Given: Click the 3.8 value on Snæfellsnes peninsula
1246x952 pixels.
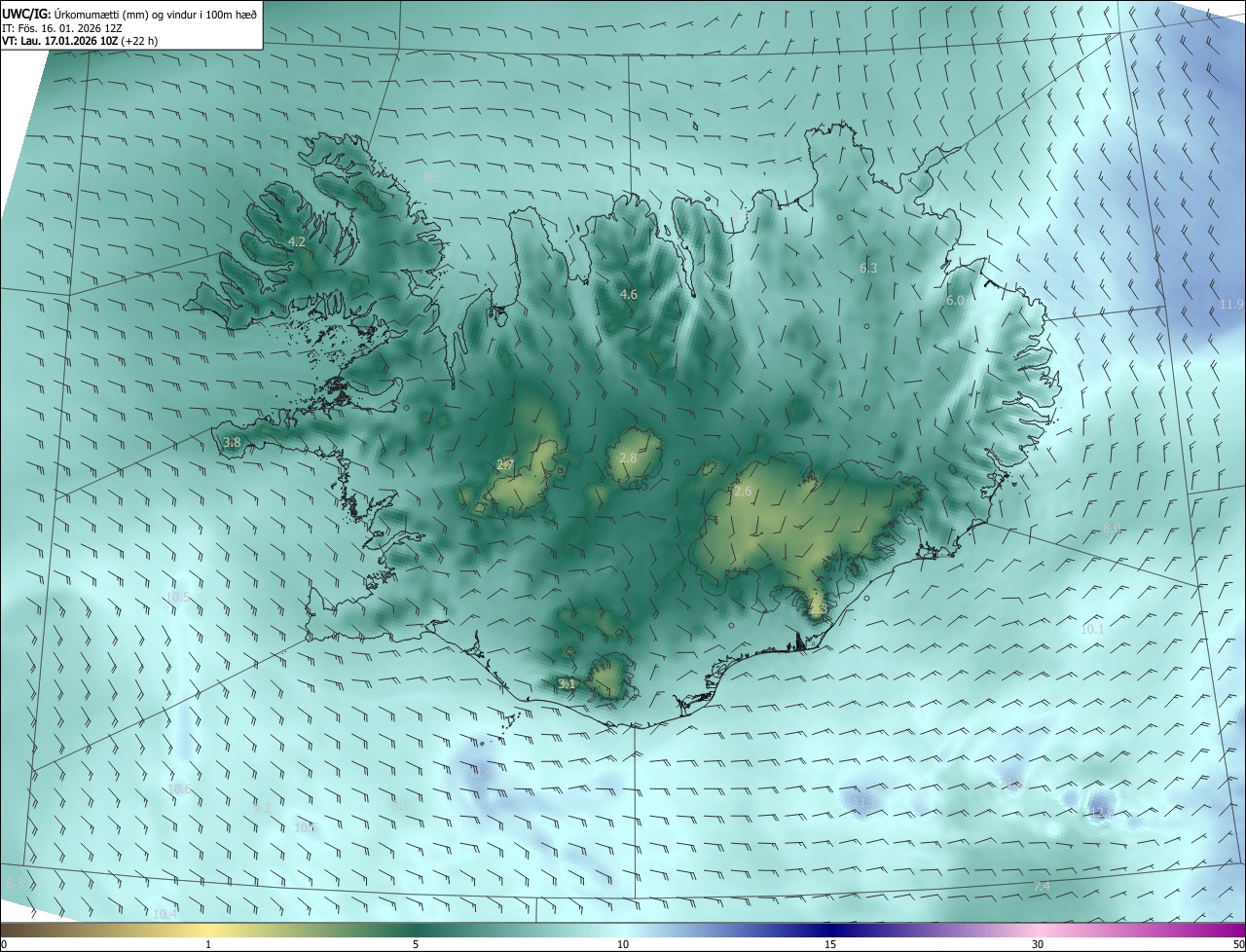Looking at the screenshot, I should pos(232,442).
